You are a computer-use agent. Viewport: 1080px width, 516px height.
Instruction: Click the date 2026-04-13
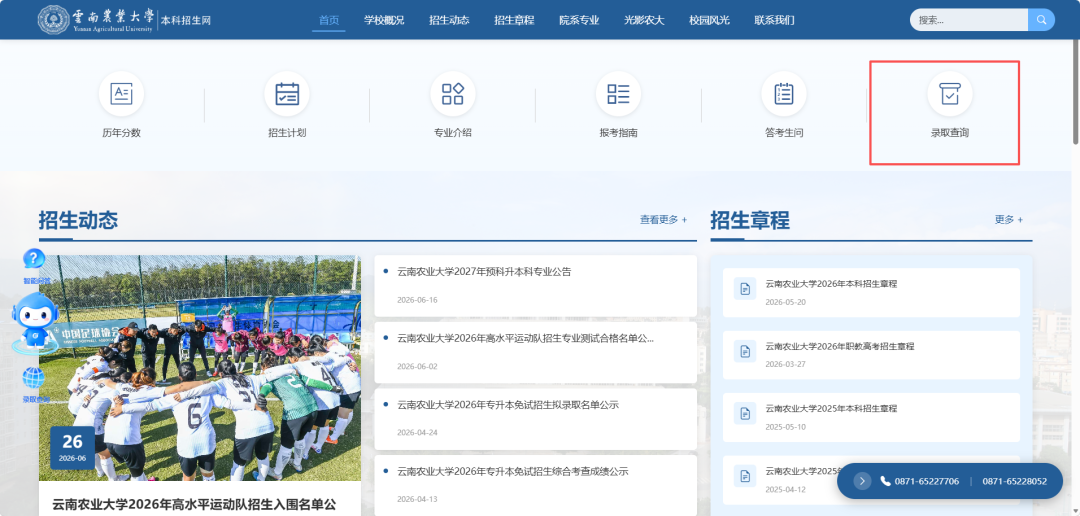417,499
